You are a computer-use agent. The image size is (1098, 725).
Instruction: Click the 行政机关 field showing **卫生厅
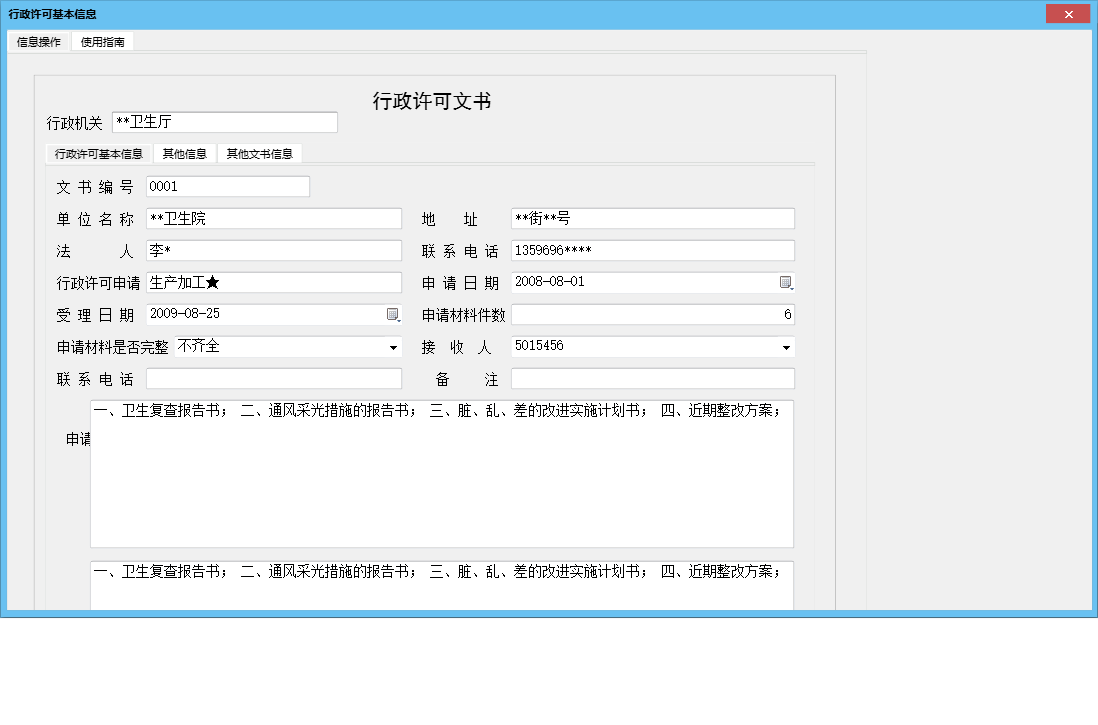(x=224, y=121)
